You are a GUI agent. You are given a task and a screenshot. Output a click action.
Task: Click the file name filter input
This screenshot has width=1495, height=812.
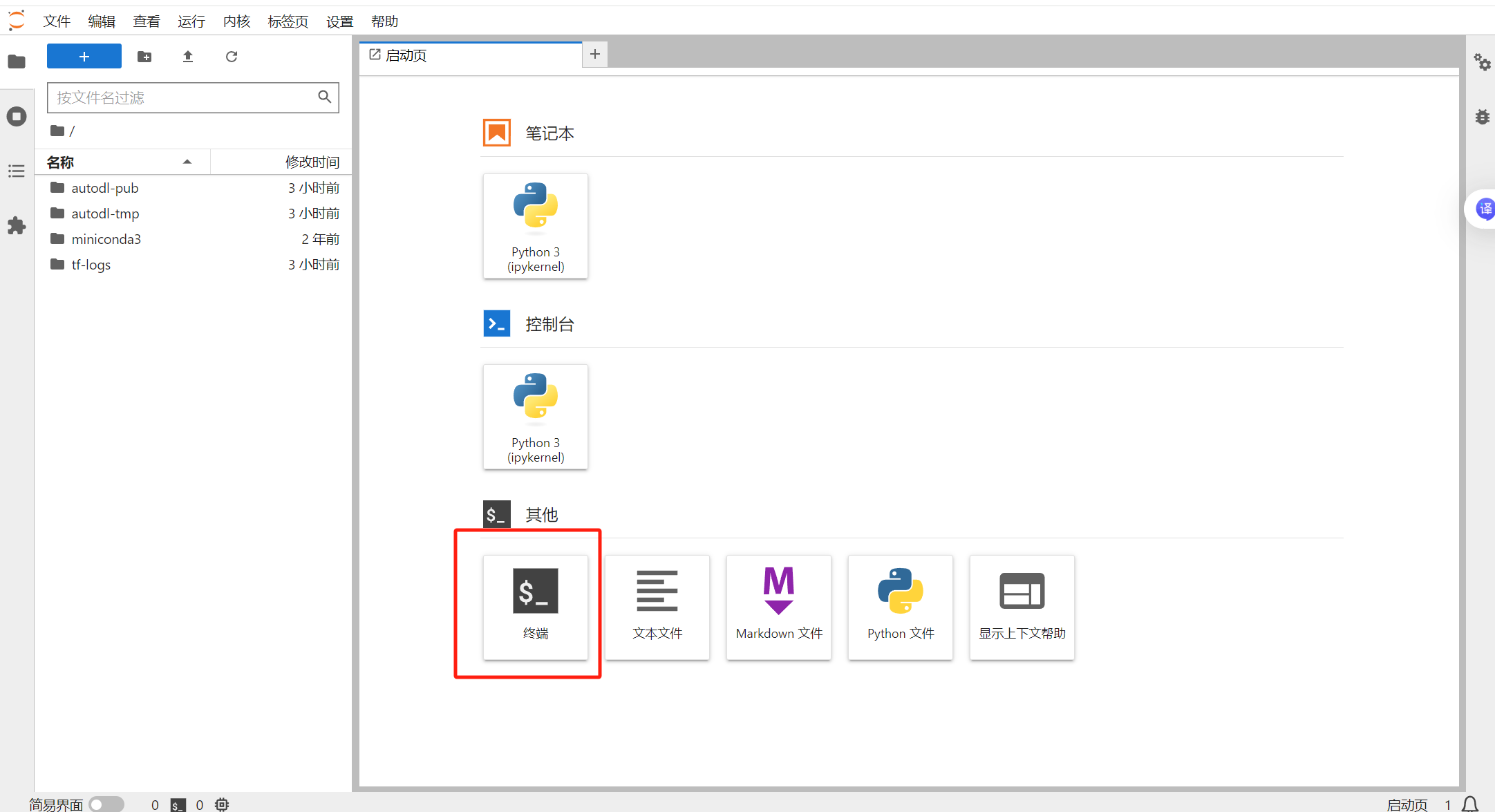coord(183,97)
